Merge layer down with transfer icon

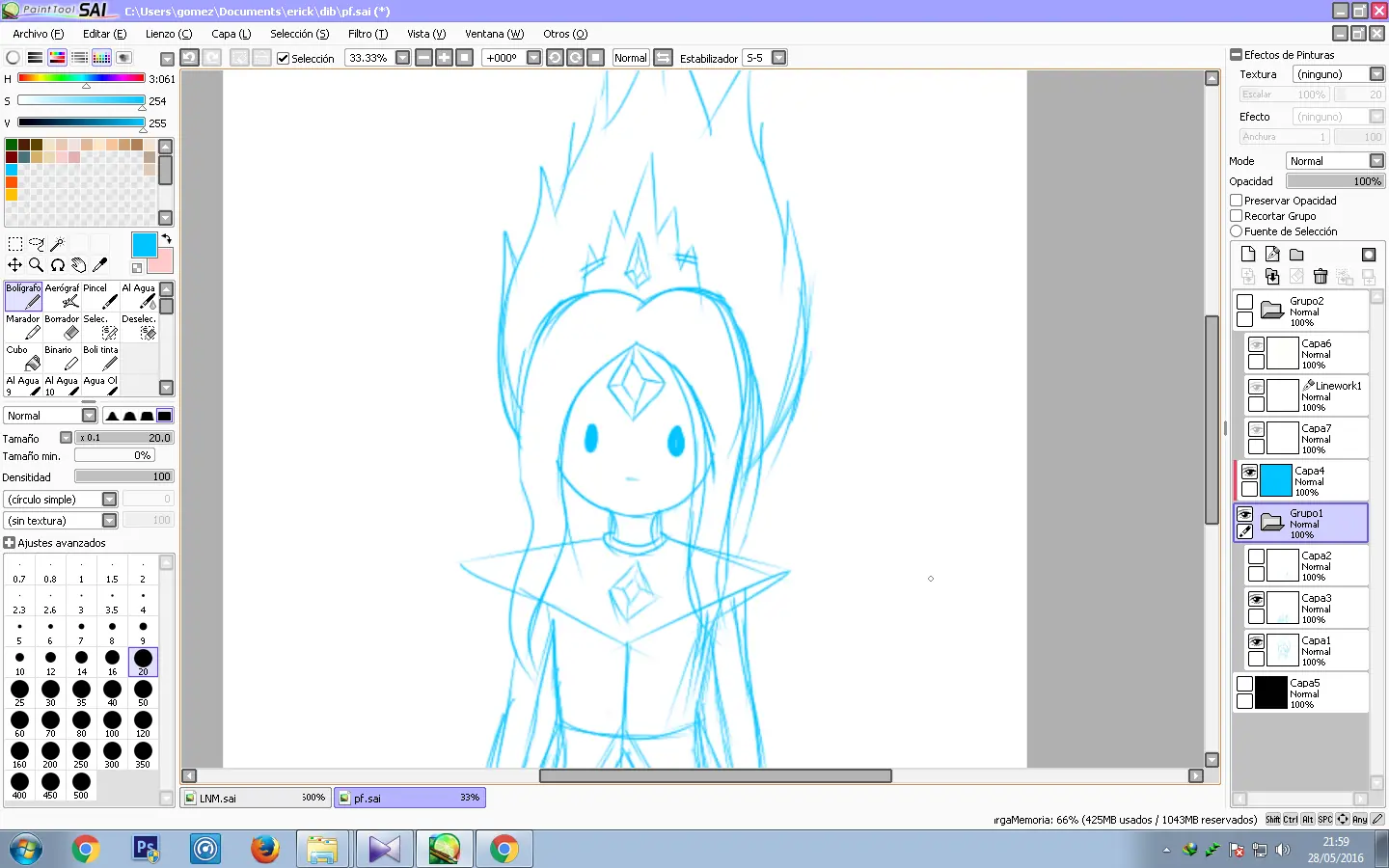click(1272, 277)
